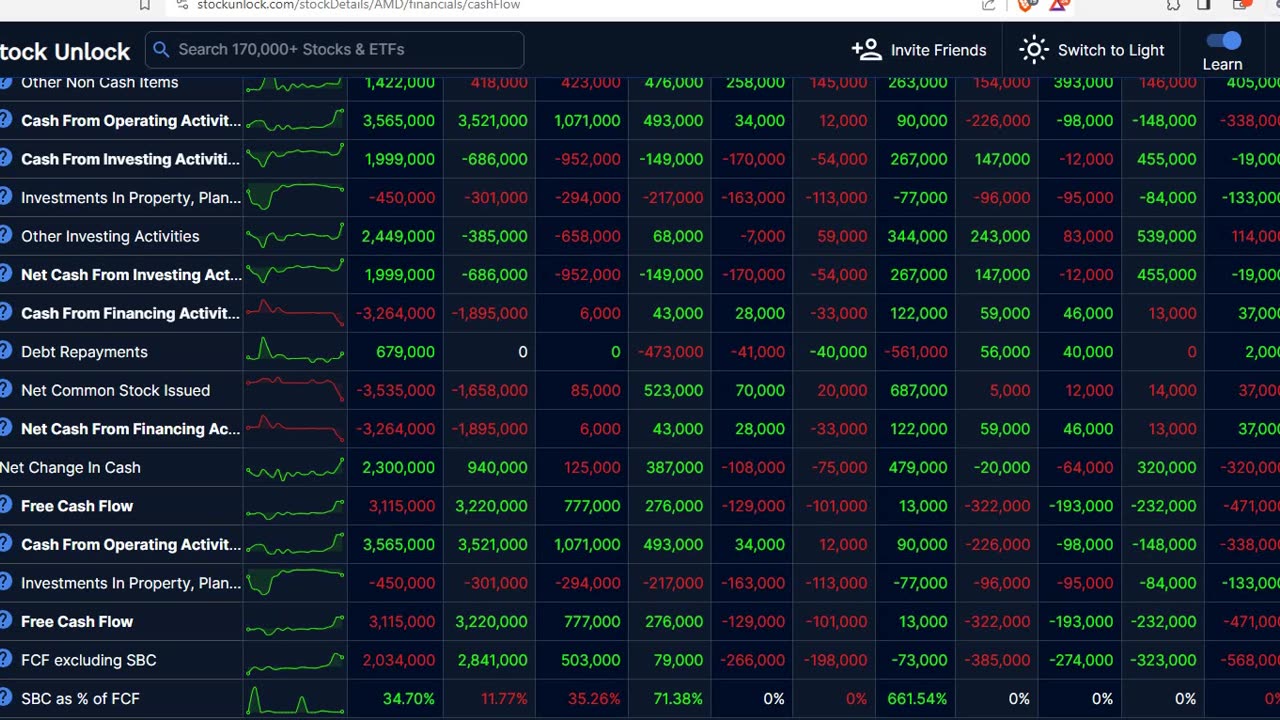1280x720 pixels.
Task: Open the Net Cash From Financing sparkline
Action: (x=295, y=428)
